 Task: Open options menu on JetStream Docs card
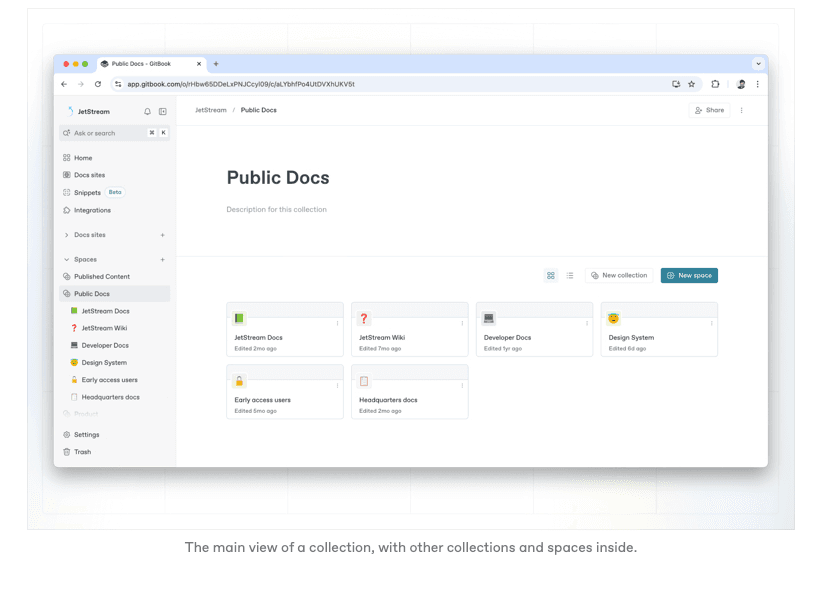click(337, 323)
